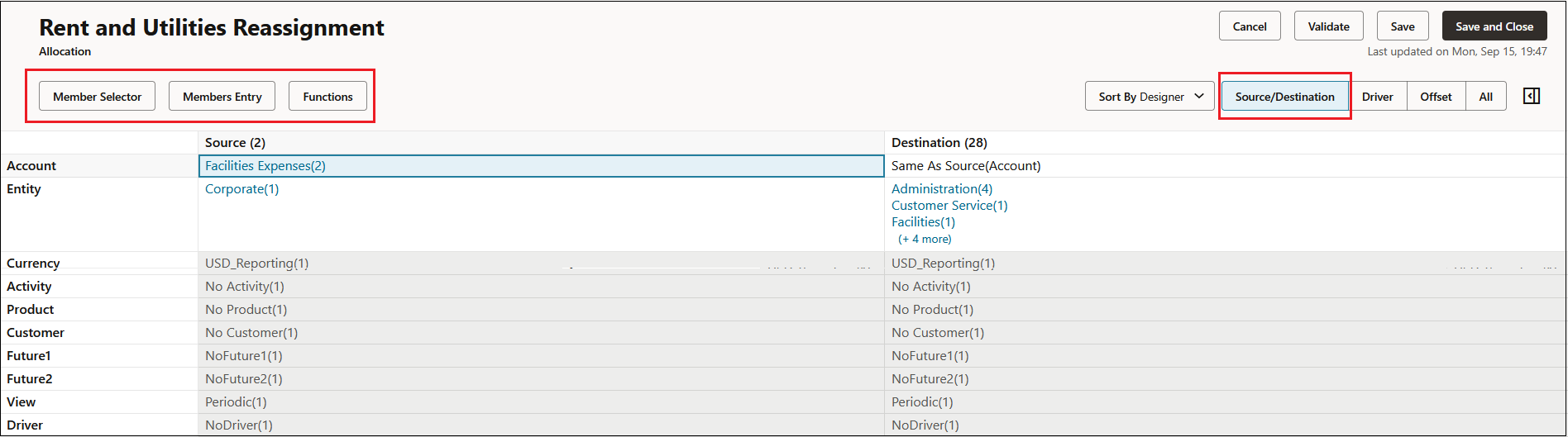The image size is (1568, 437).
Task: Click the Customer Service(1) link
Action: click(949, 206)
